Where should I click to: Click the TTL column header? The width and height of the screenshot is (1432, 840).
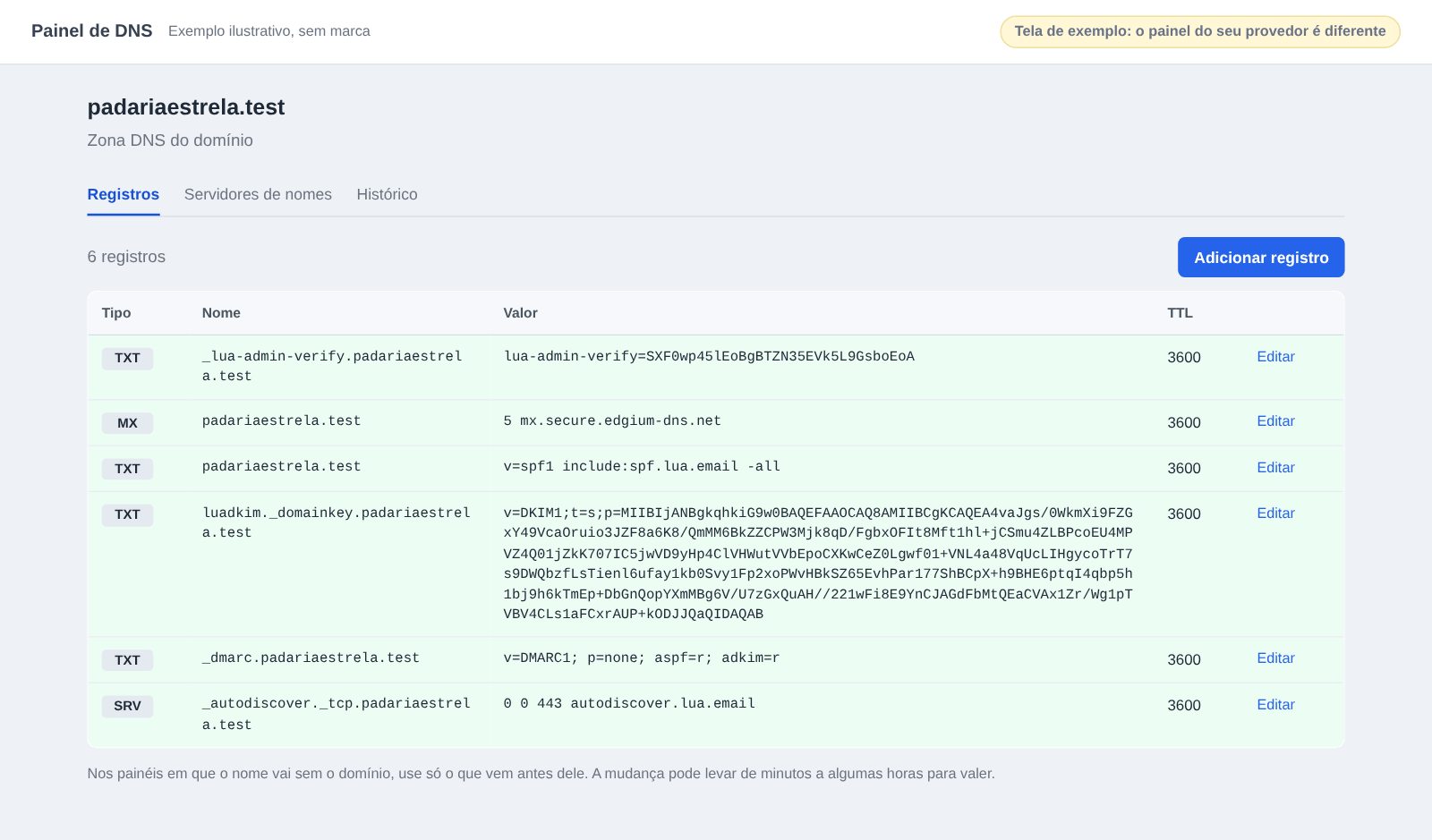[x=1180, y=313]
